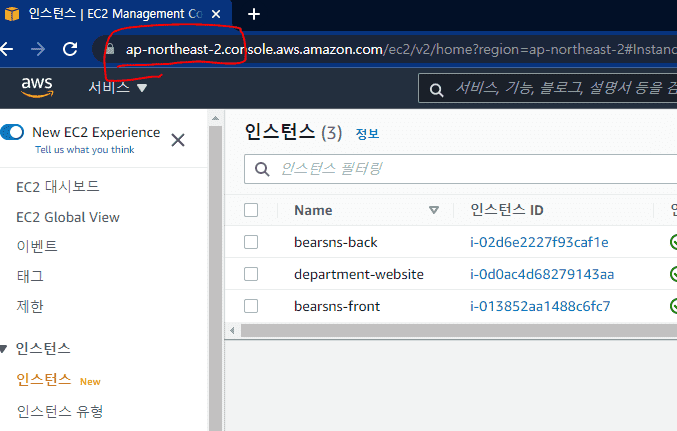677x431 pixels.
Task: Click the table scroll-left arrow
Action: click(232, 331)
